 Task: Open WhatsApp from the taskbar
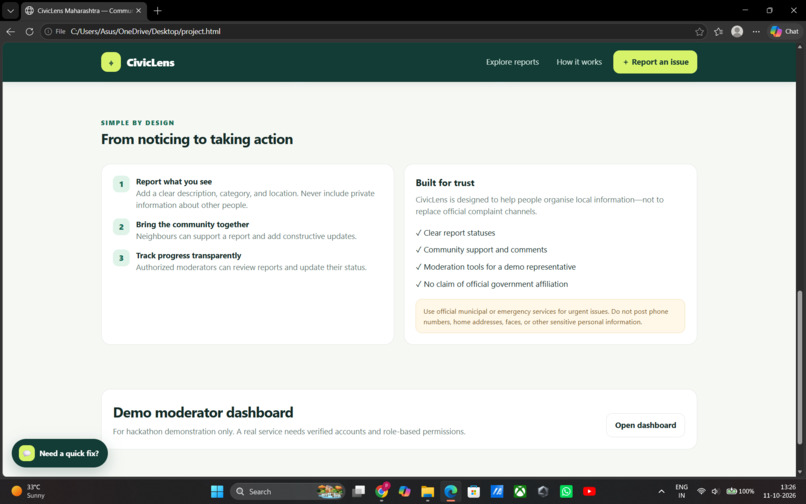(x=566, y=492)
